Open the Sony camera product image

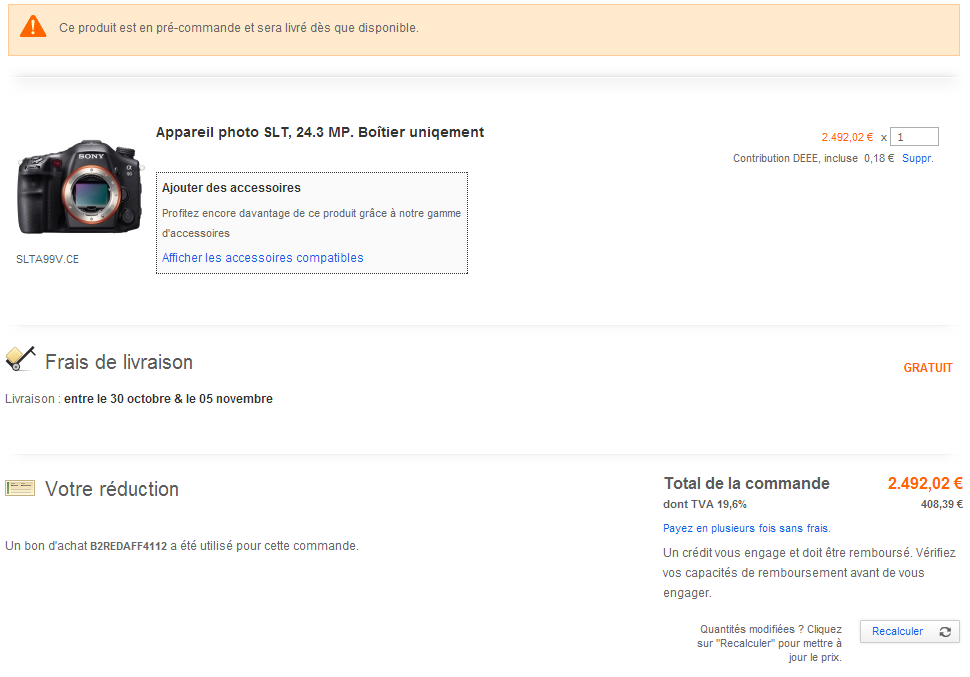80,188
